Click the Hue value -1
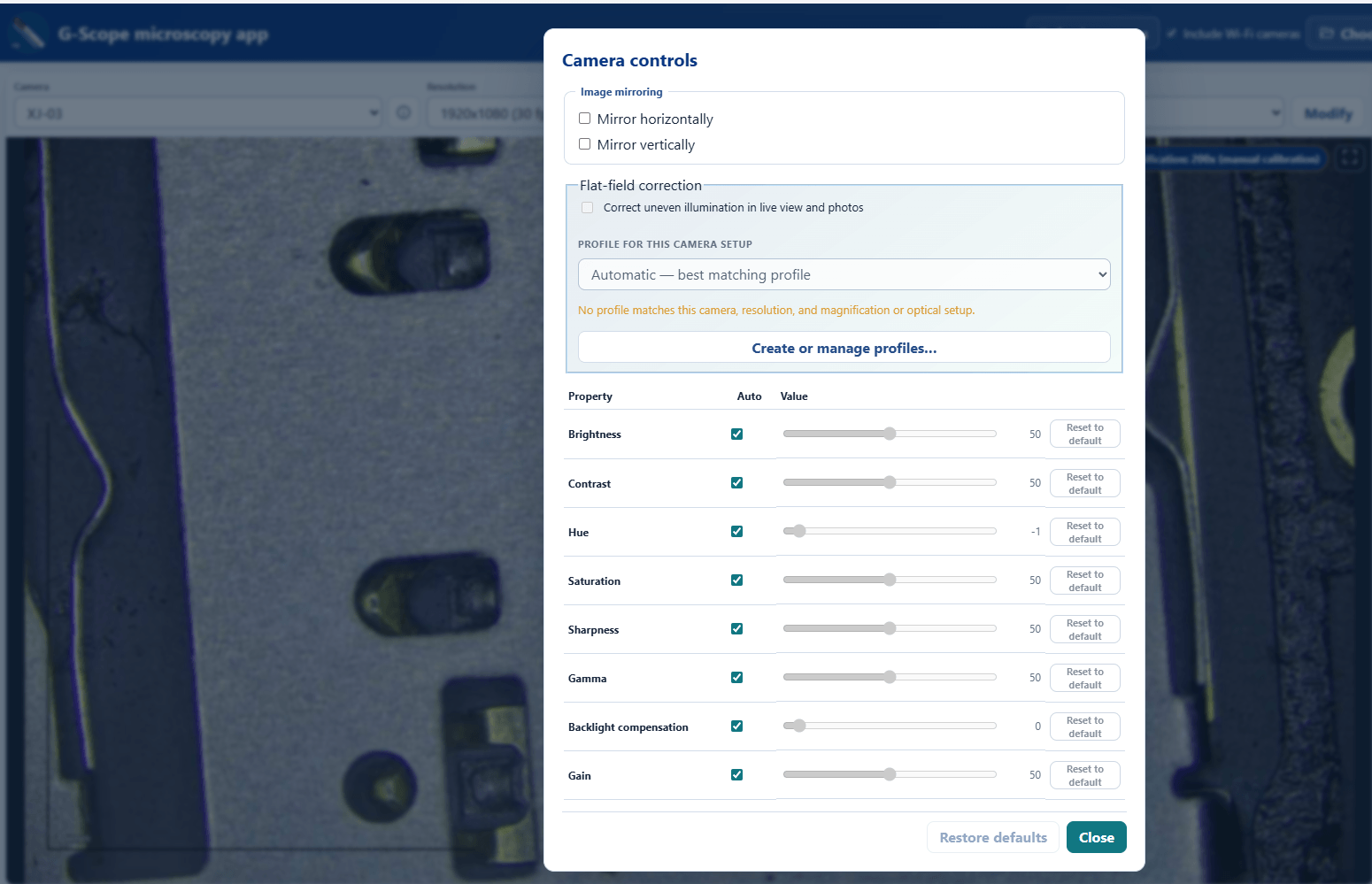 click(x=1036, y=532)
